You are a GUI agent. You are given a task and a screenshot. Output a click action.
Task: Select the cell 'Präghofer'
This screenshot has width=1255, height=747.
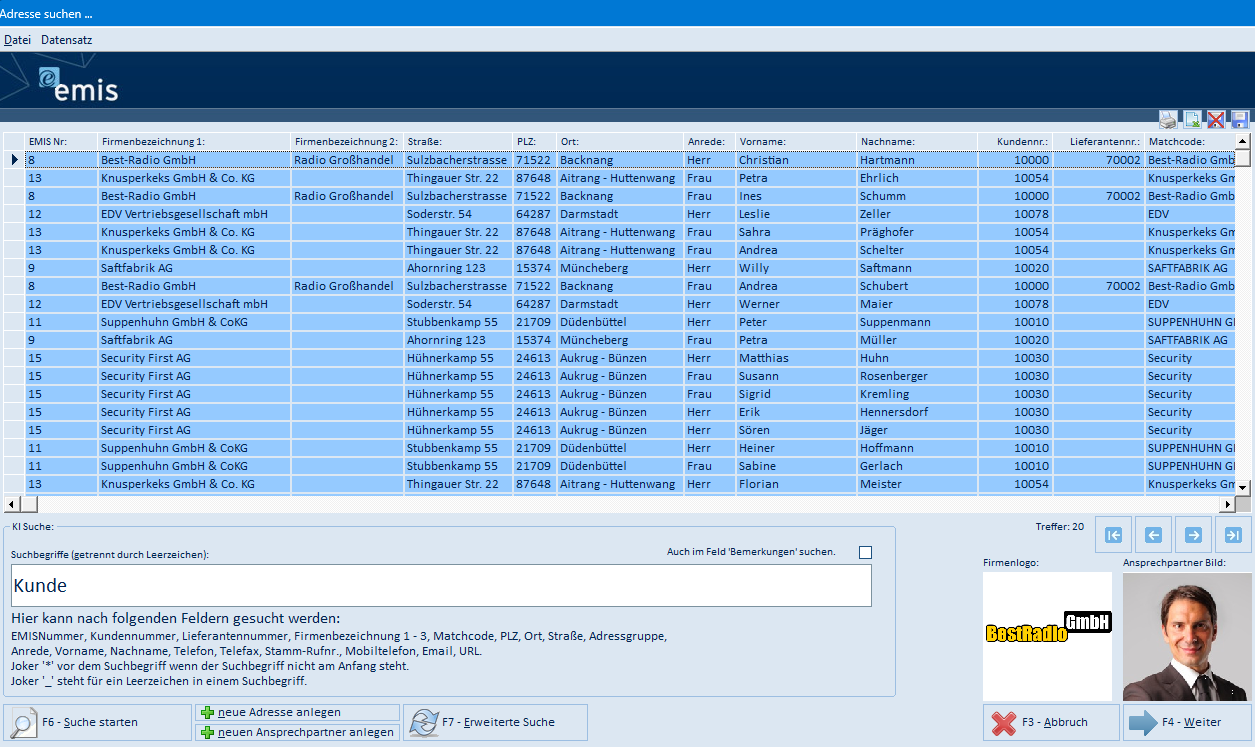tap(917, 232)
